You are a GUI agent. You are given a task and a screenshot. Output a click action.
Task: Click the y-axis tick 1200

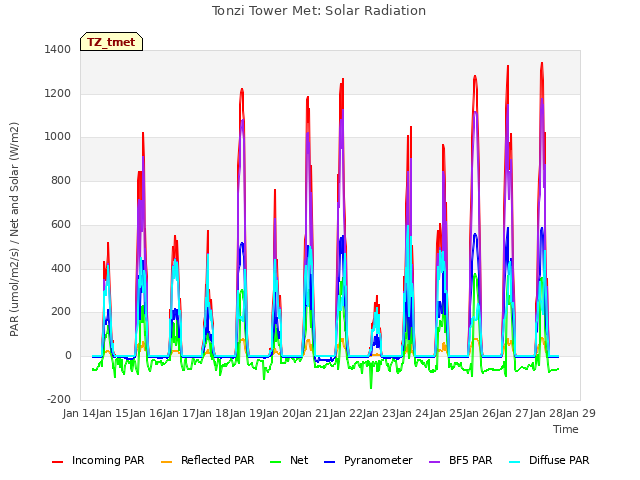point(58,93)
